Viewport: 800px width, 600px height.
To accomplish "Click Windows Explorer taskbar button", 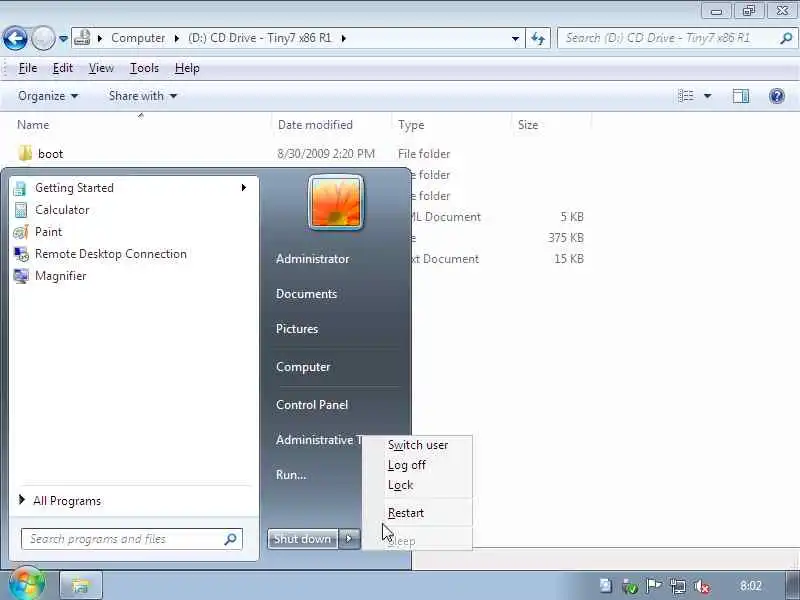I will click(x=81, y=585).
